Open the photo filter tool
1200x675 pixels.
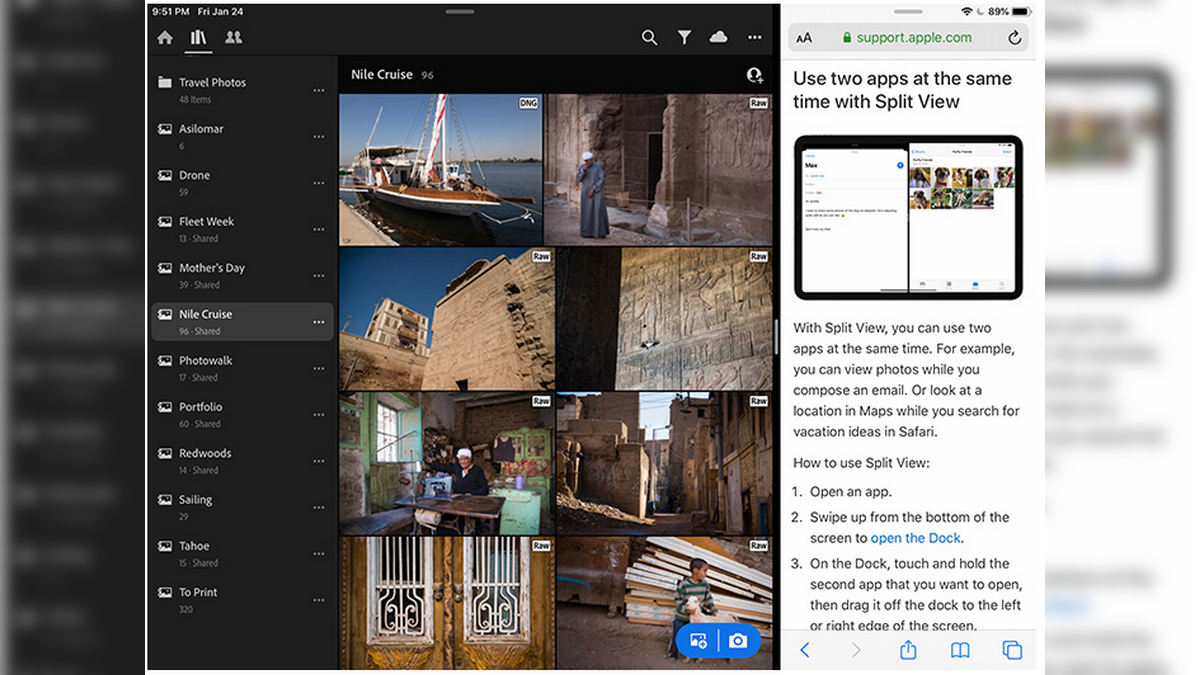point(684,37)
